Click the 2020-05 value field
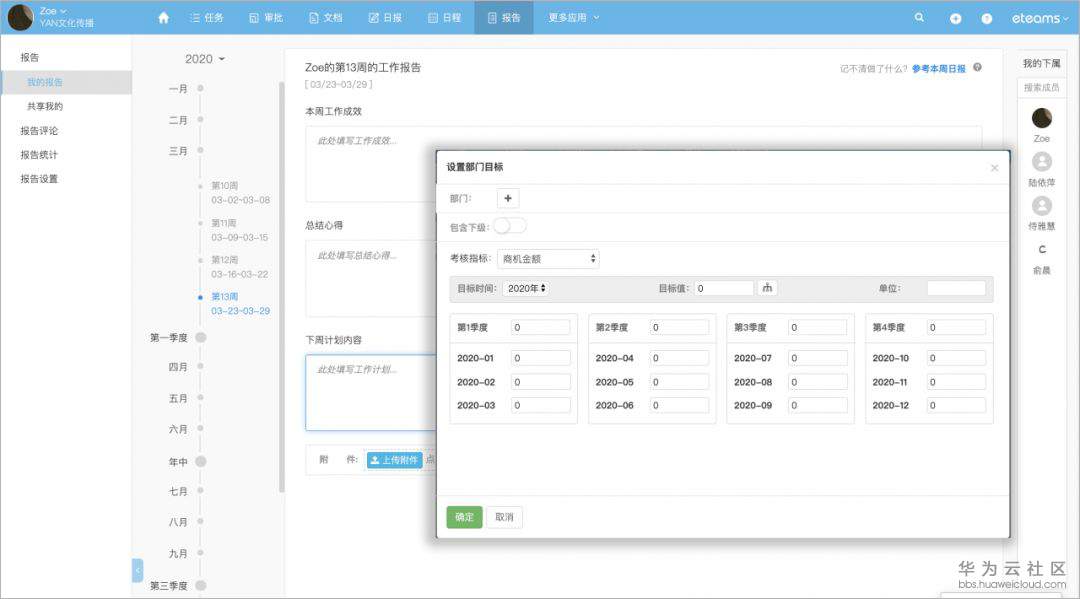 [x=679, y=382]
